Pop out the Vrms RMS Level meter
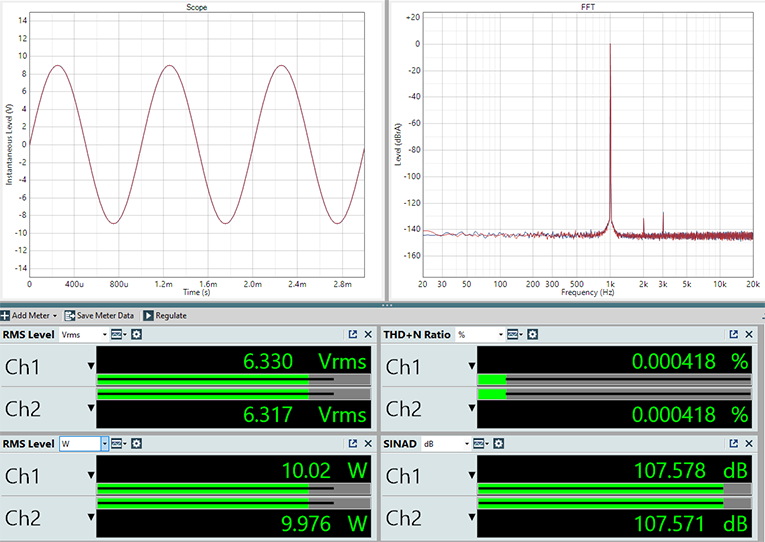 click(352, 334)
